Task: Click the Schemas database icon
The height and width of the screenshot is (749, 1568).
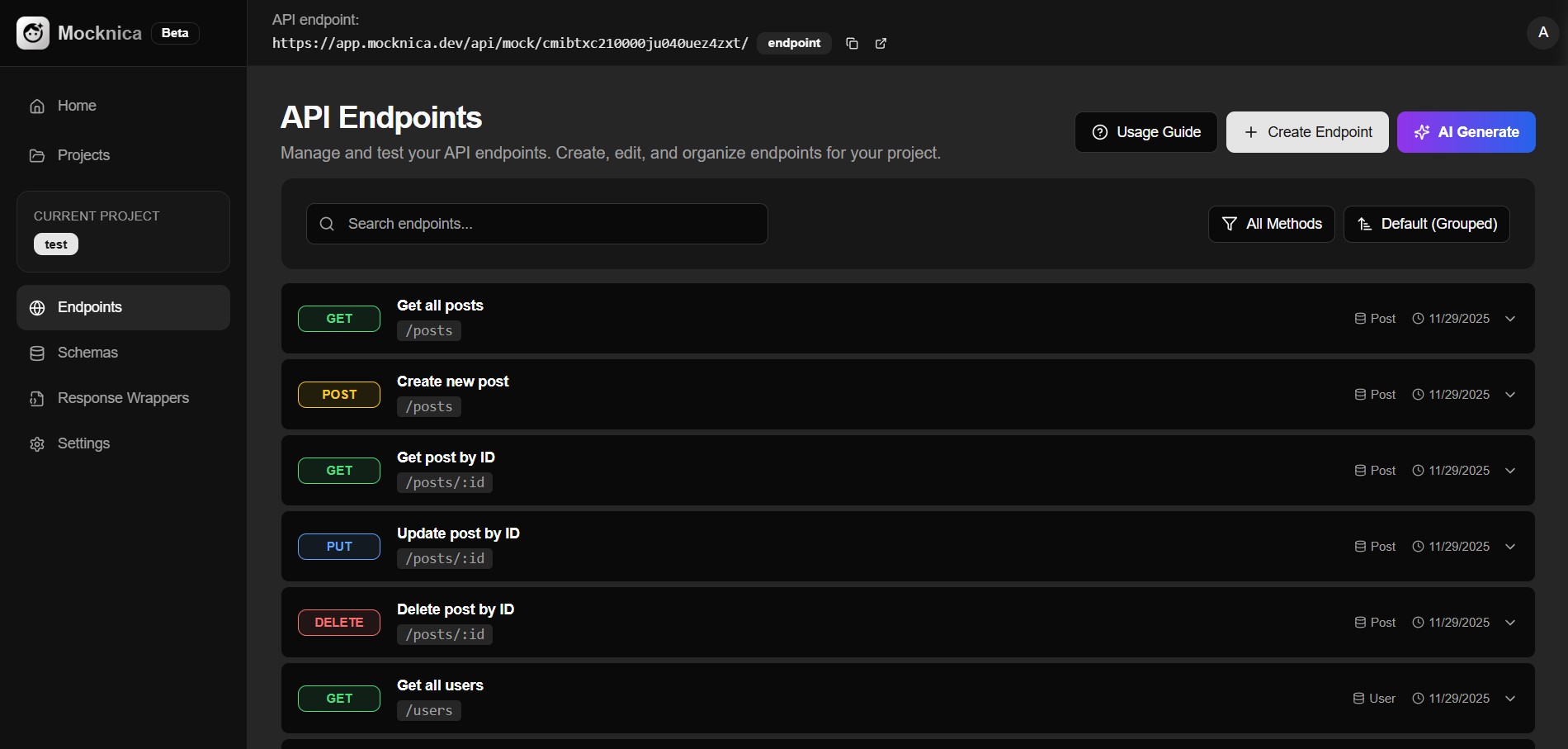Action: pyautogui.click(x=37, y=353)
